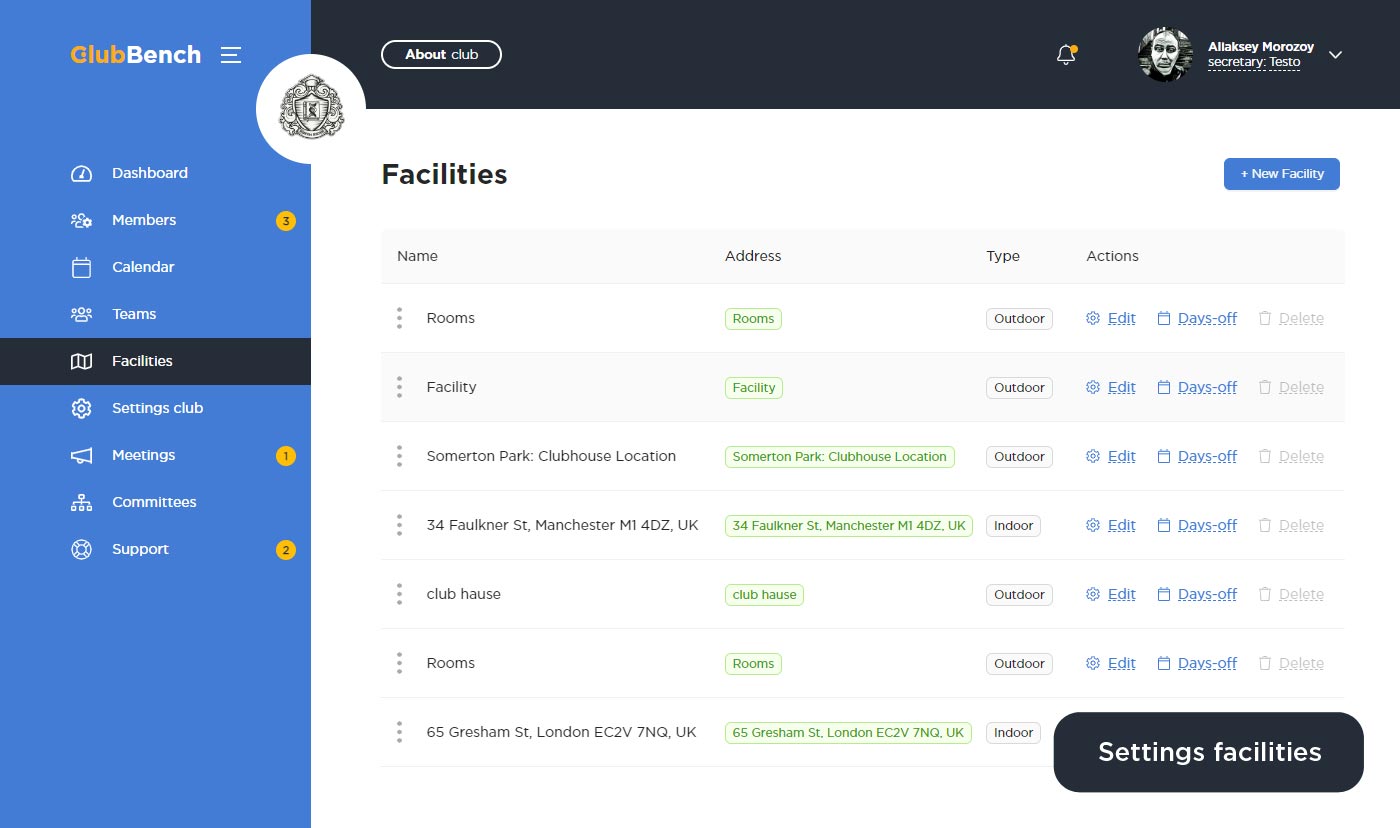The image size is (1400, 828).
Task: Click the About club button
Action: (x=441, y=55)
